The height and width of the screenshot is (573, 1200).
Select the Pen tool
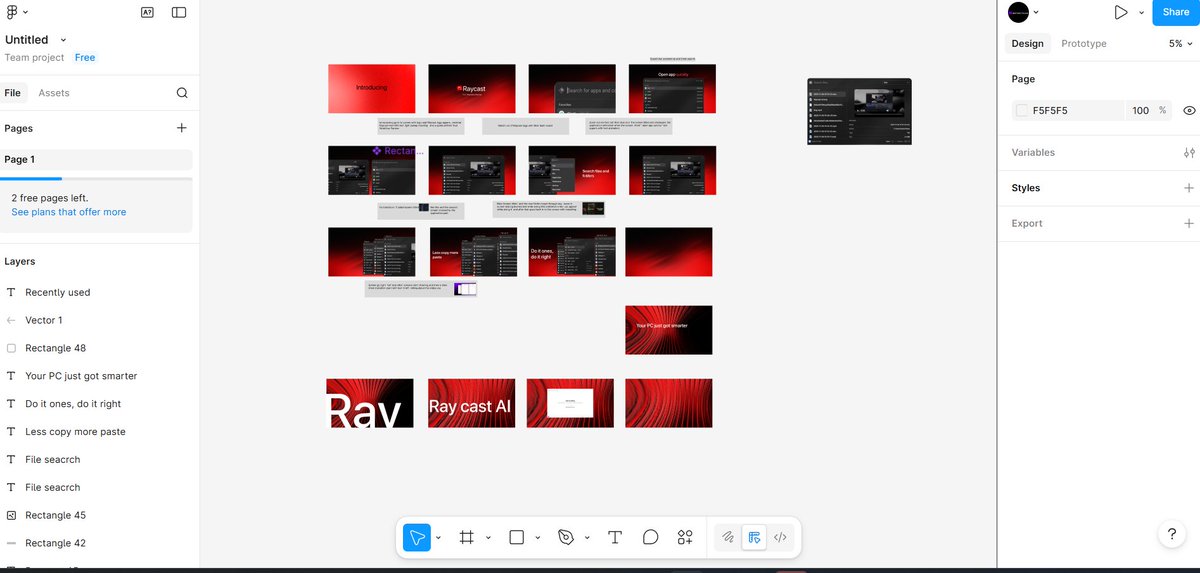[x=566, y=537]
